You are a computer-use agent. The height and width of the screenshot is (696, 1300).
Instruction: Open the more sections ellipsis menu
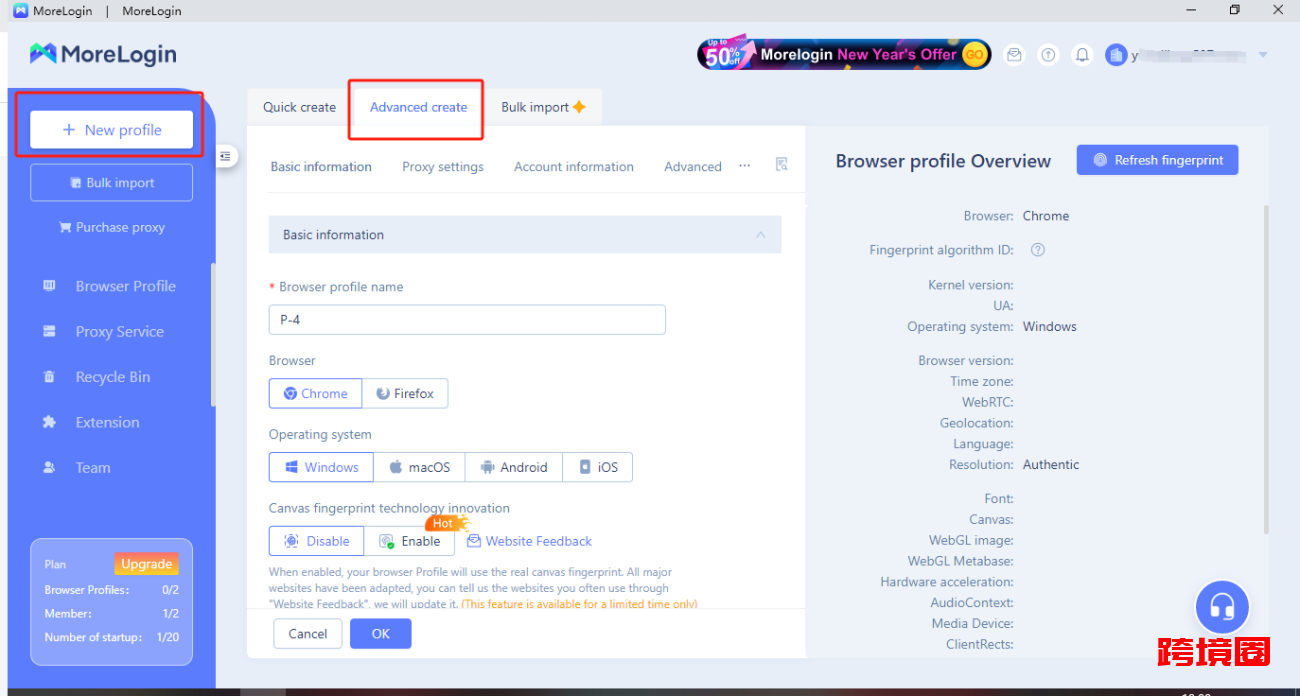[x=745, y=166]
